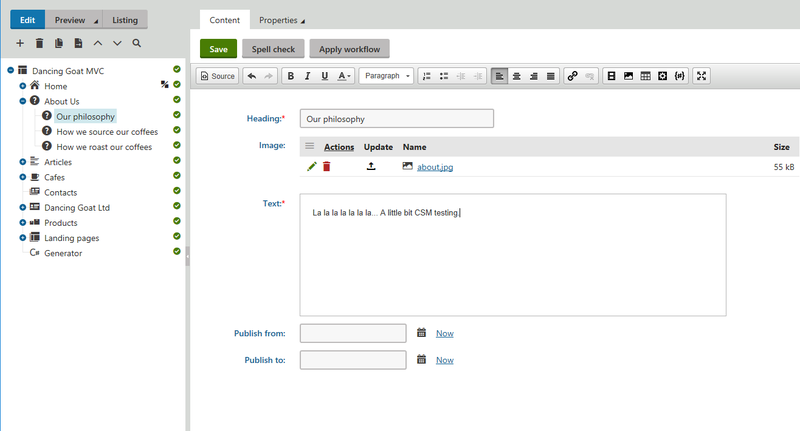Sort attachments by Actions column header
800x431 pixels.
(x=339, y=147)
